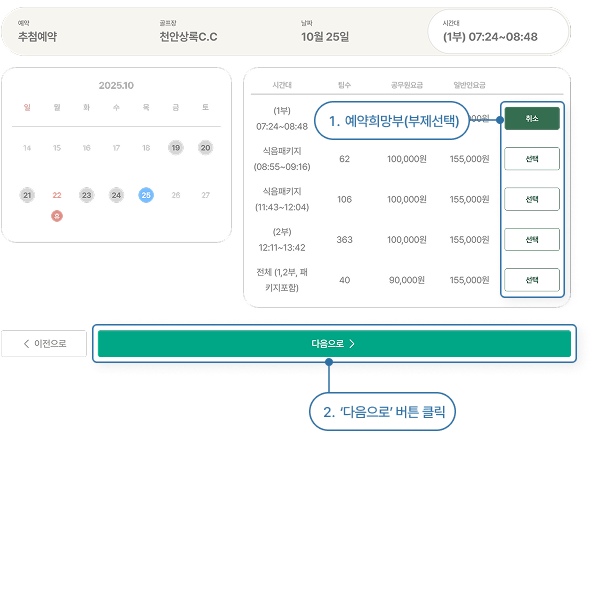Click the 수 Wednesday weekday header
The image size is (593, 599).
click(x=116, y=107)
